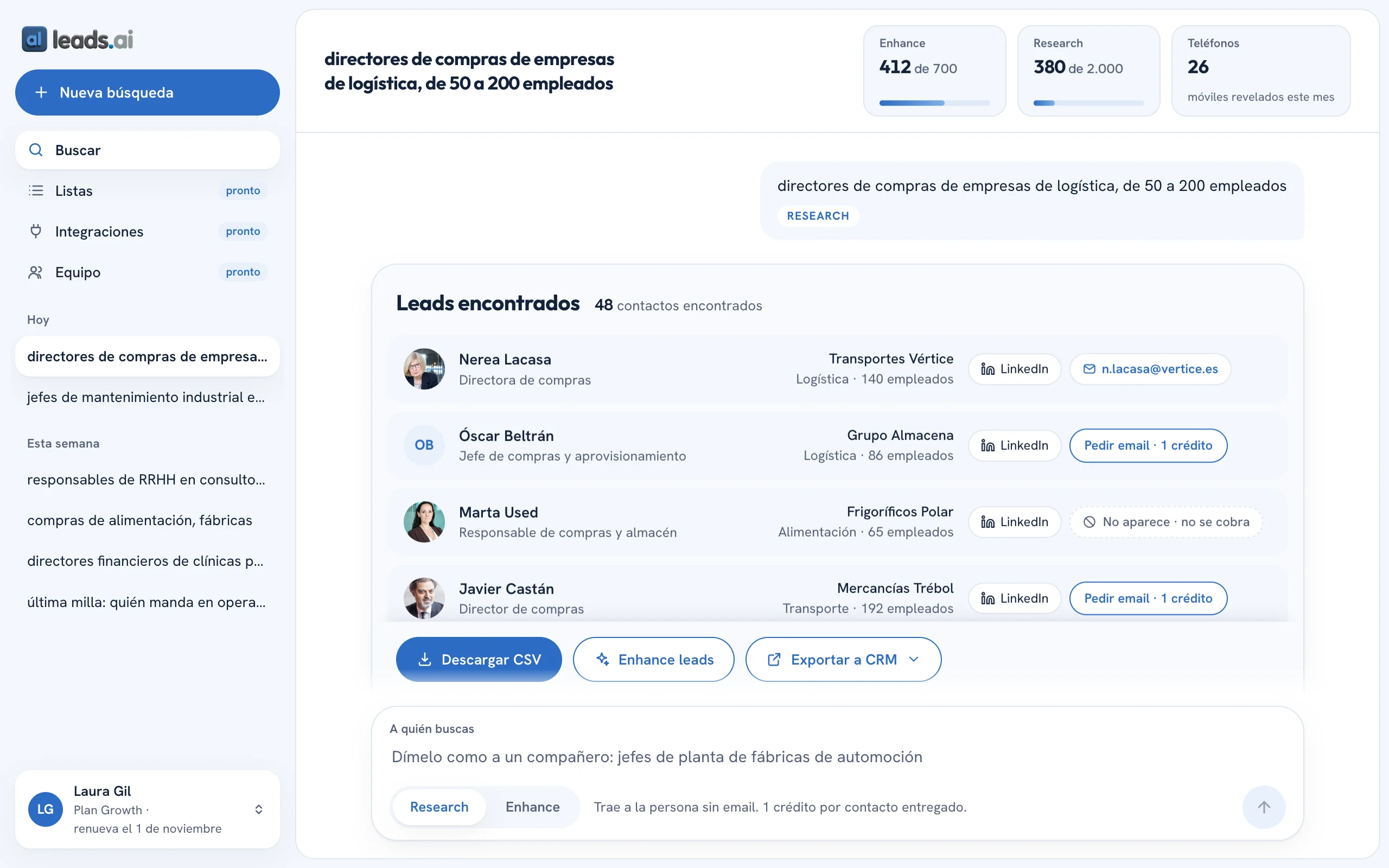Image resolution: width=1389 pixels, height=868 pixels.
Task: Expand the Laura Gil account switcher chevrons
Action: coord(259,809)
